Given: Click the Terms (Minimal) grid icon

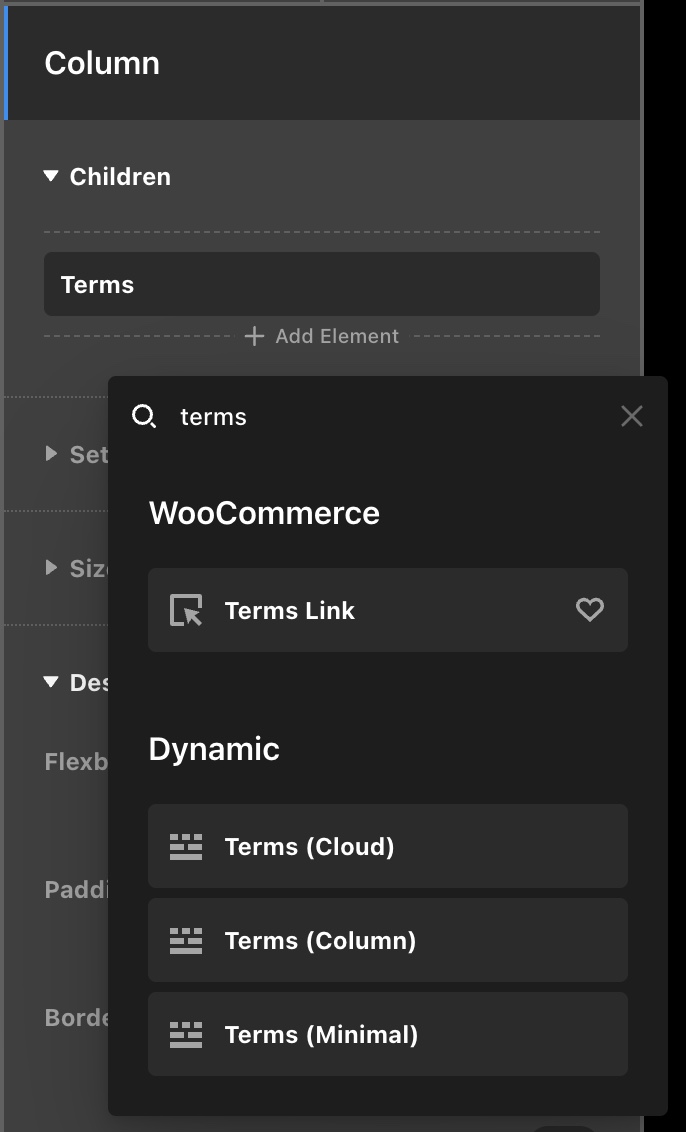Looking at the screenshot, I should (x=186, y=1035).
